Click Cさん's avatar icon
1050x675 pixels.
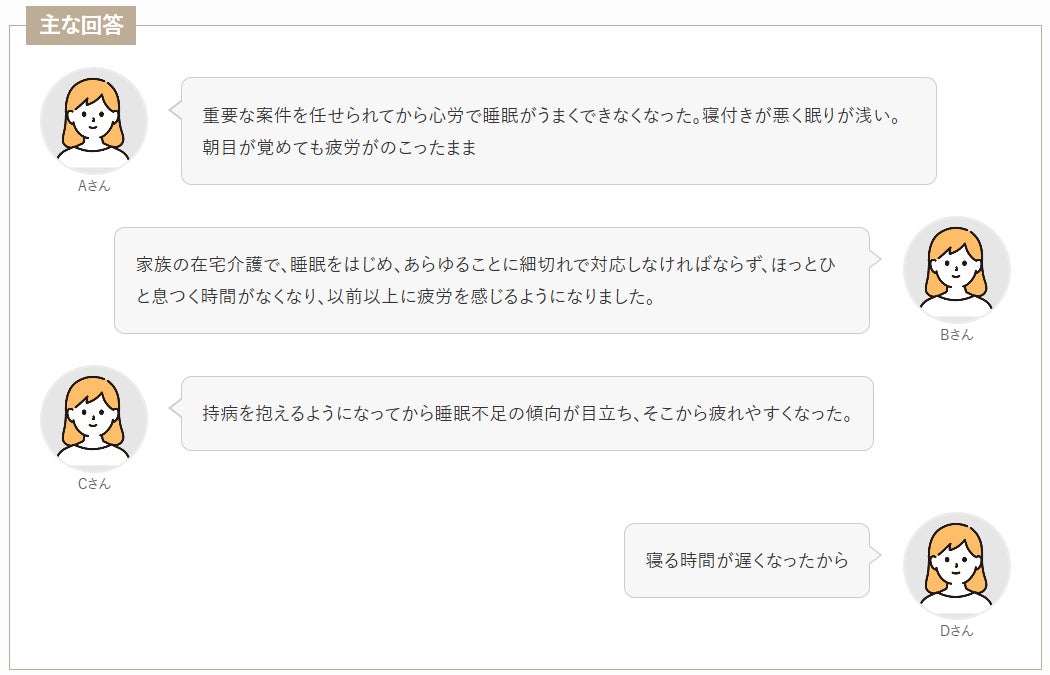coord(94,419)
